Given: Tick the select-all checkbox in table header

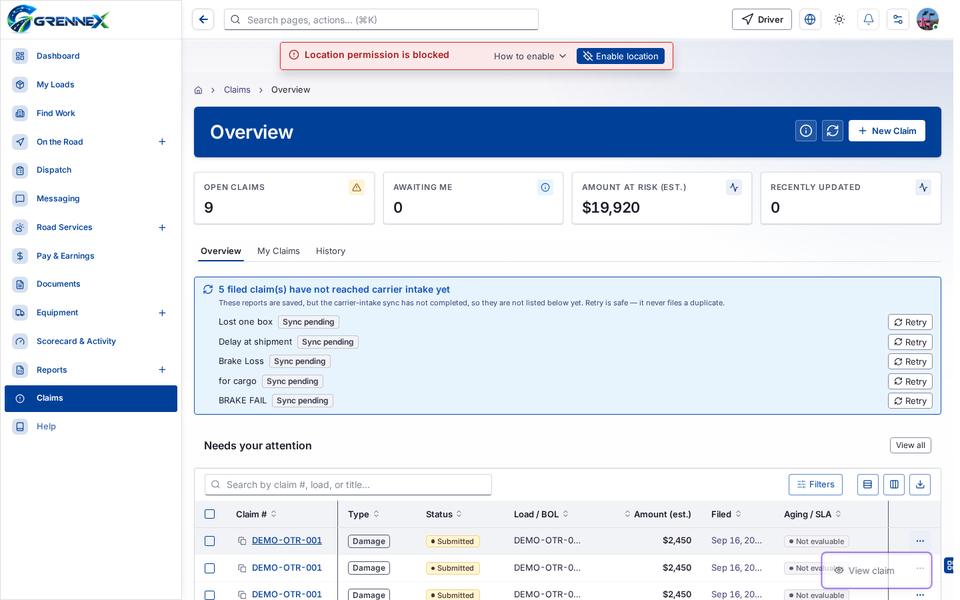Looking at the screenshot, I should pyautogui.click(x=209, y=514).
